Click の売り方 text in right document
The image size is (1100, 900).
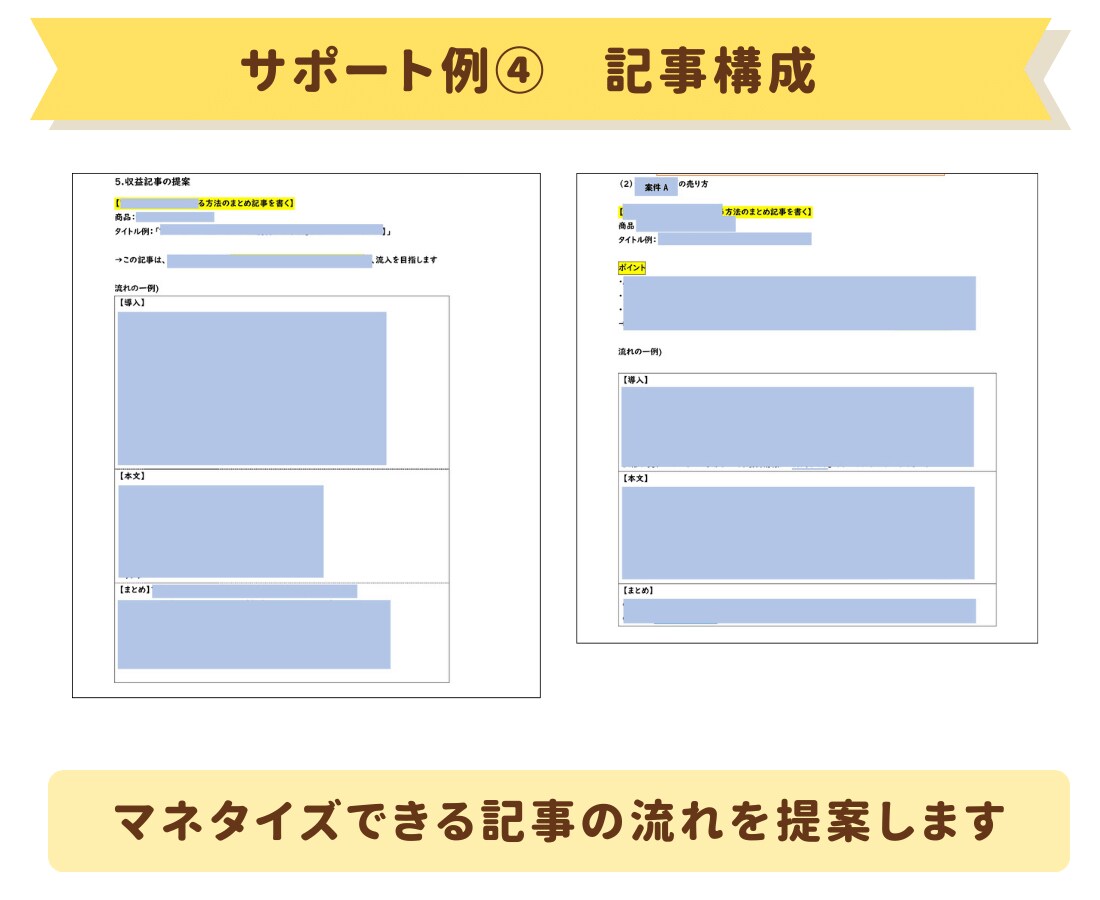click(693, 184)
